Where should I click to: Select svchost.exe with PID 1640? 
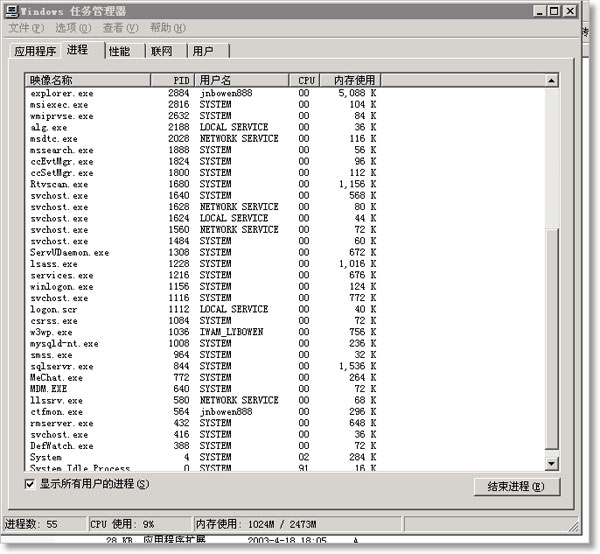click(203, 196)
